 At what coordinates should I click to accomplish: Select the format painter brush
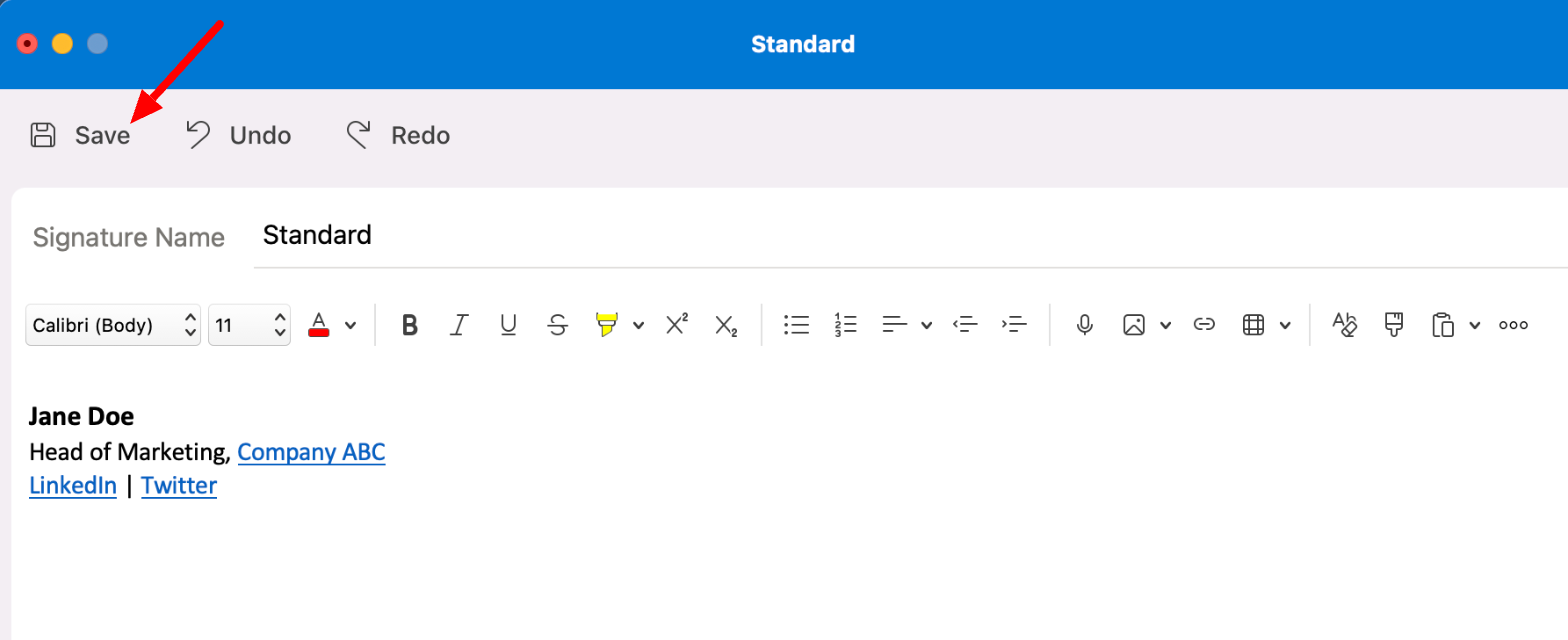(1394, 325)
